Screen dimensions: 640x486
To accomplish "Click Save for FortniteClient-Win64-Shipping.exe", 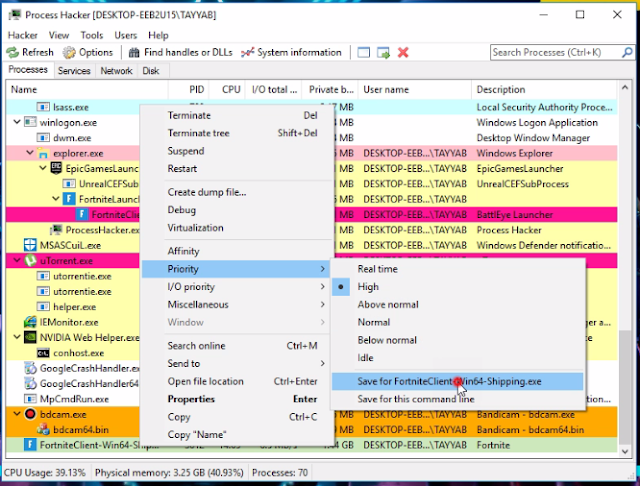I will click(457, 382).
